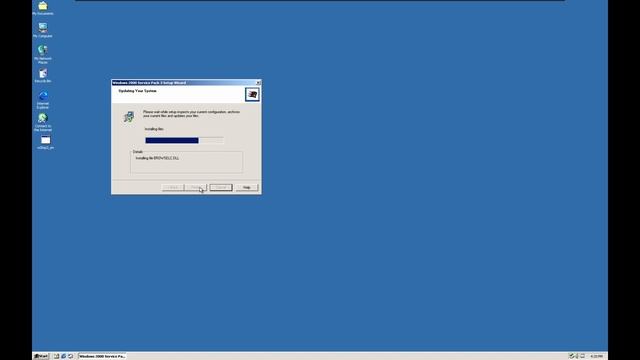This screenshot has width=640, height=360.
Task: Click the greyed-out Back button in the wizard
Action: 173,187
